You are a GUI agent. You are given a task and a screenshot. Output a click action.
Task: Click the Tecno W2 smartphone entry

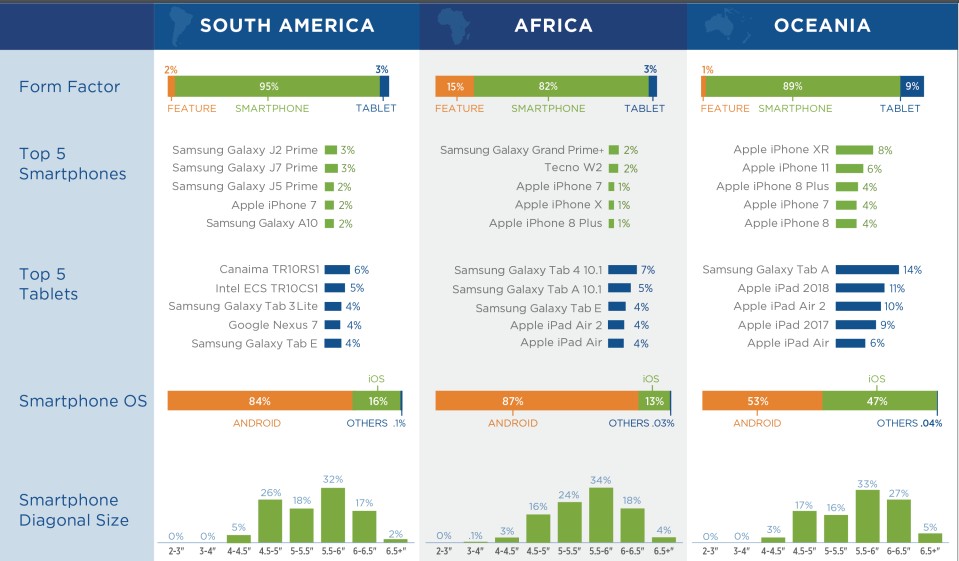click(x=573, y=168)
